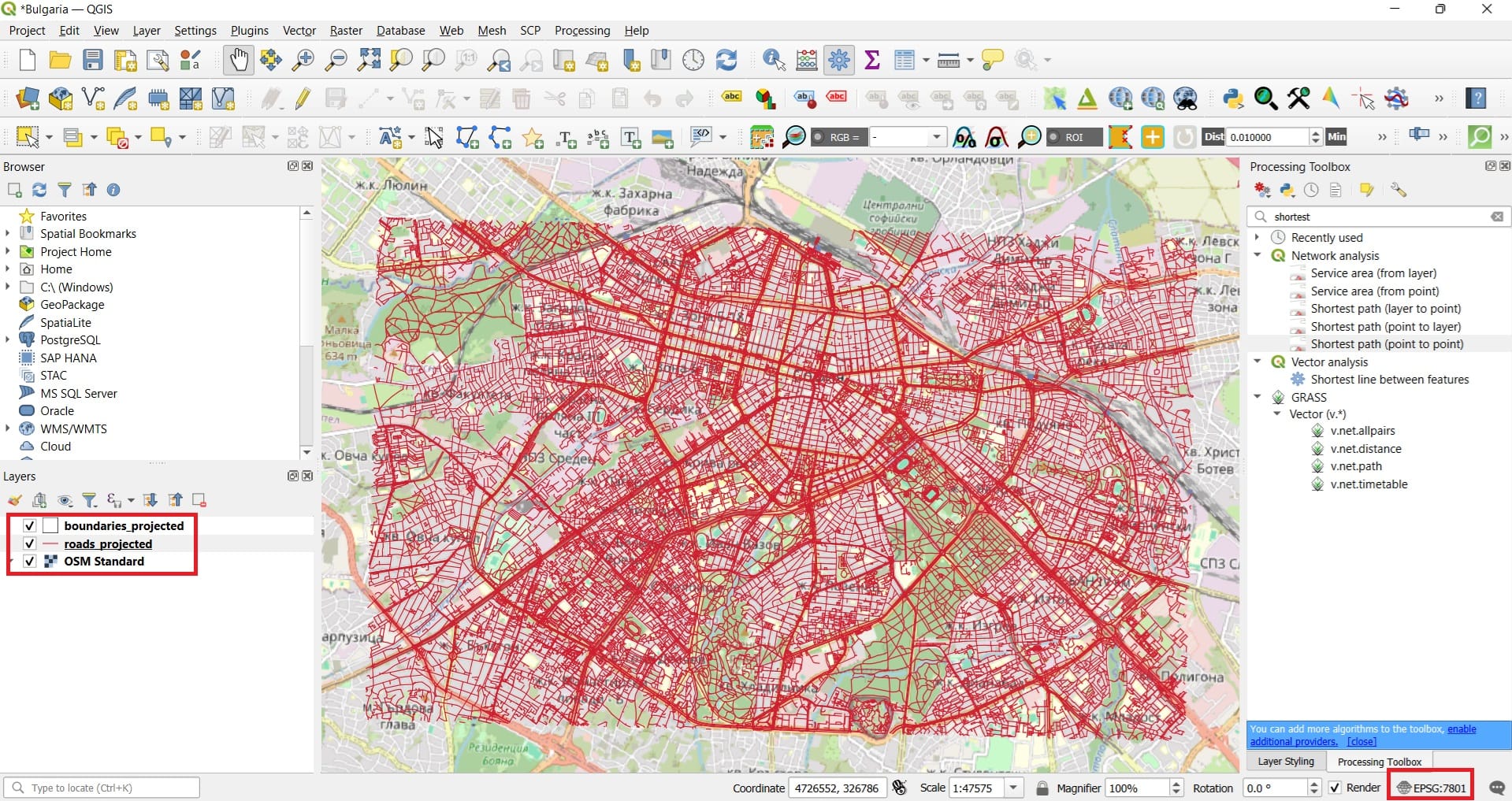Image resolution: width=1512 pixels, height=801 pixels.
Task: Select the Identify Features tool
Action: 774,60
